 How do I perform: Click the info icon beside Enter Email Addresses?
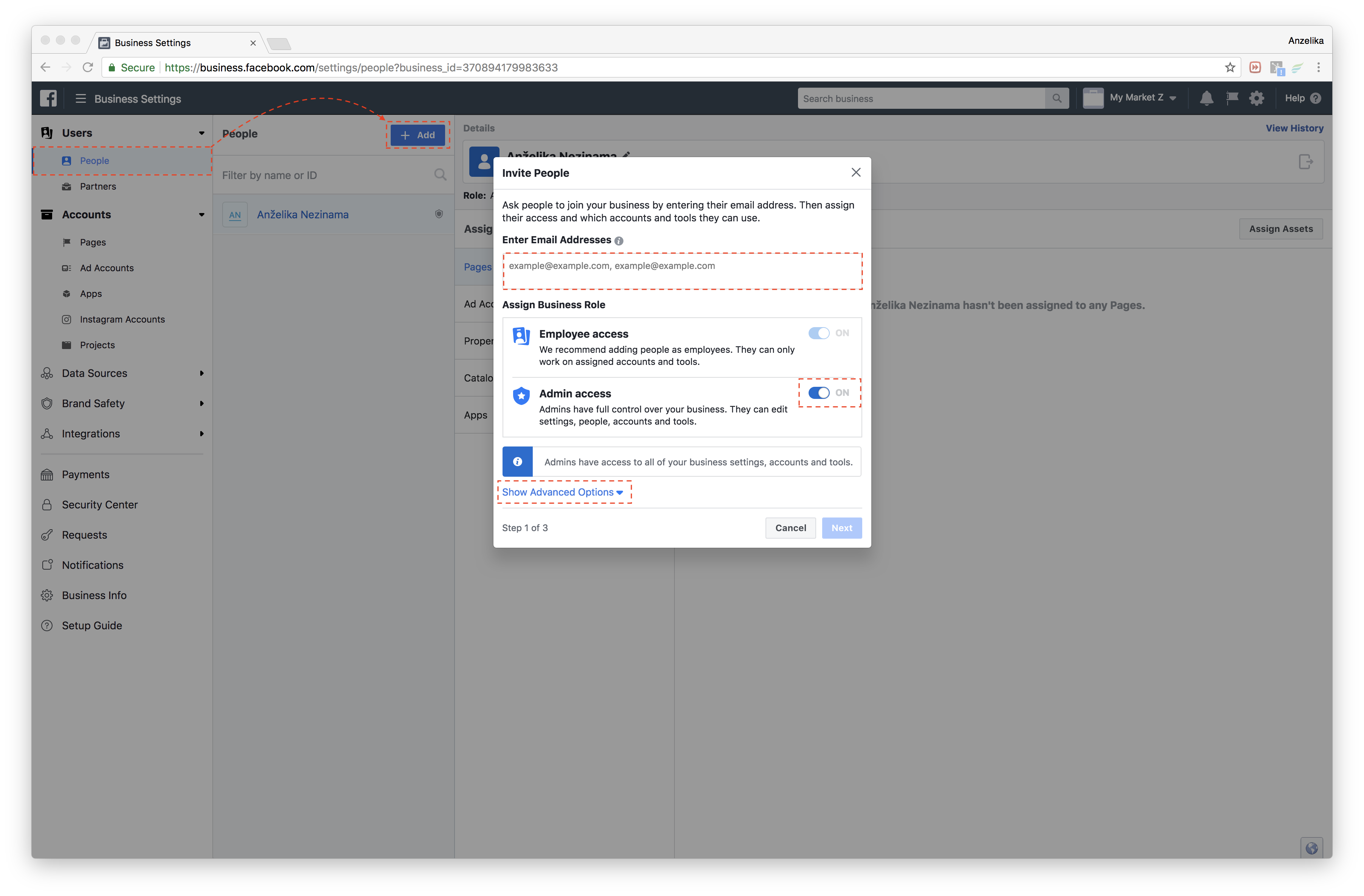pyautogui.click(x=619, y=241)
